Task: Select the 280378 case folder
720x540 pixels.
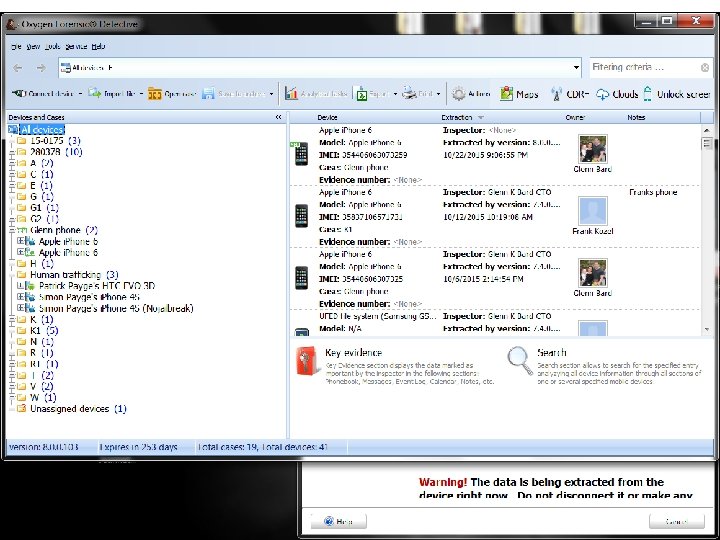Action: pos(56,152)
